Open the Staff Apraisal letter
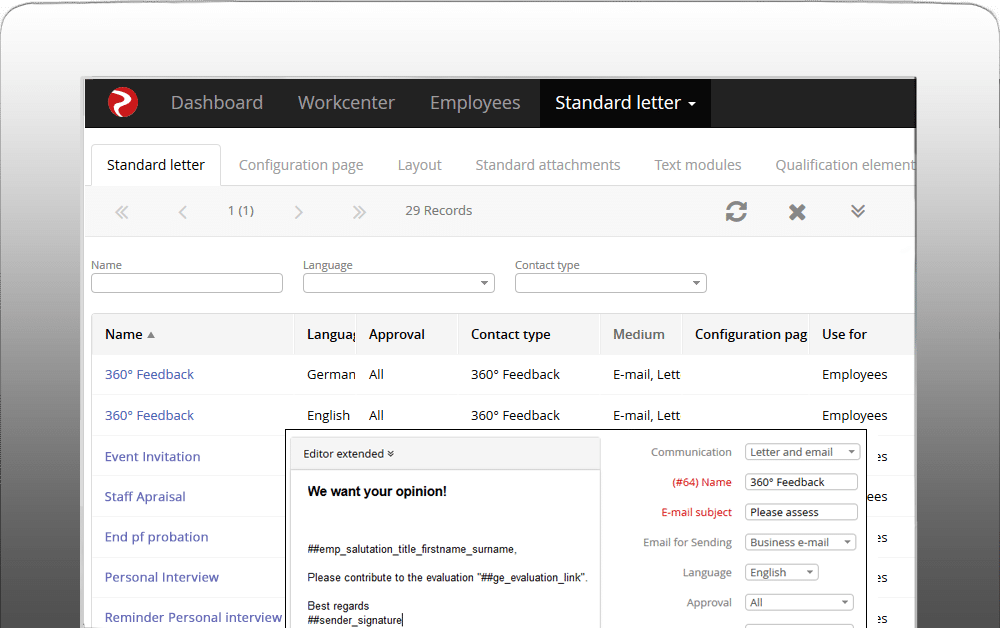Screen dimensions: 1000x628 [145, 497]
